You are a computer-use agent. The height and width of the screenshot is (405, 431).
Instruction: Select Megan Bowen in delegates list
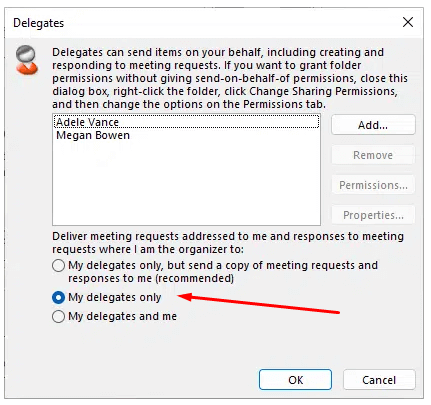(x=186, y=135)
